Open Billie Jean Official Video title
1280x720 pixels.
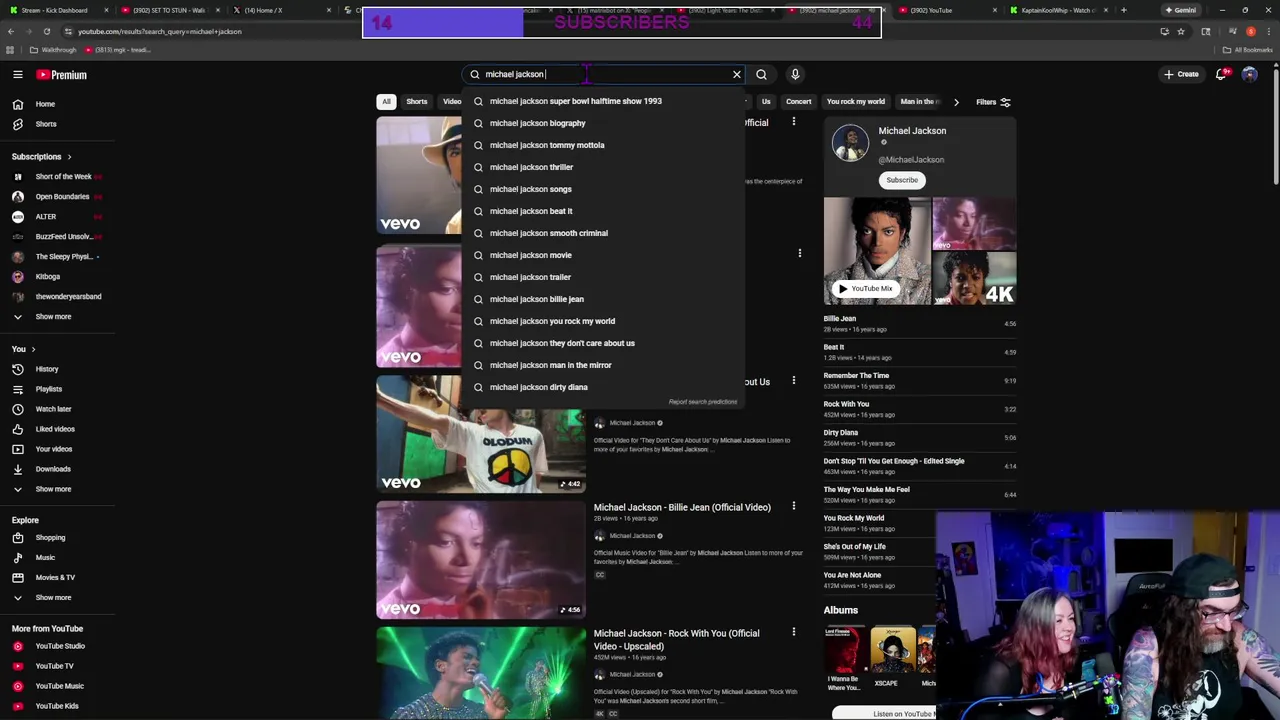tap(682, 507)
